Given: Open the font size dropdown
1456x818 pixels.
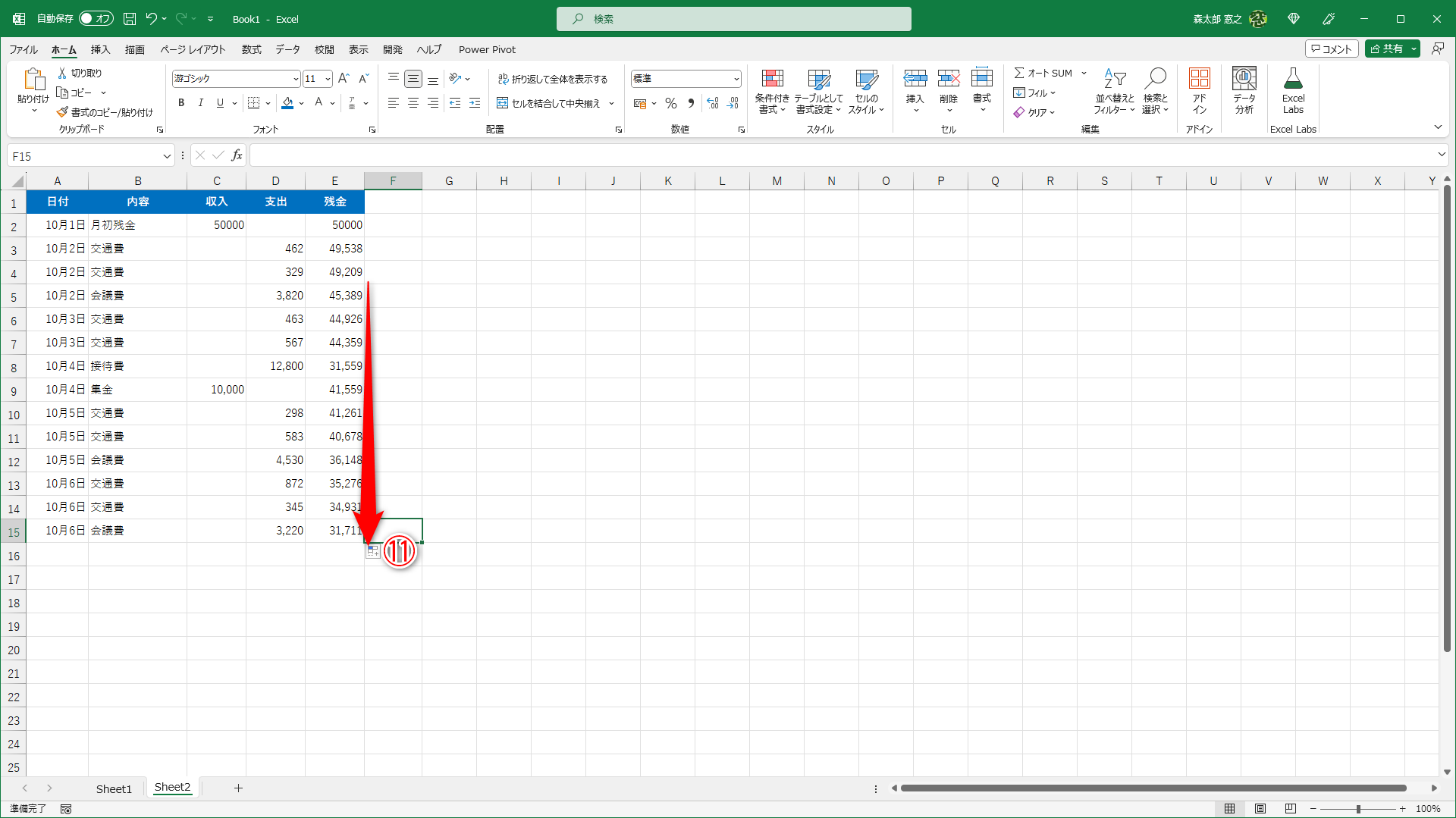Looking at the screenshot, I should click(x=328, y=79).
